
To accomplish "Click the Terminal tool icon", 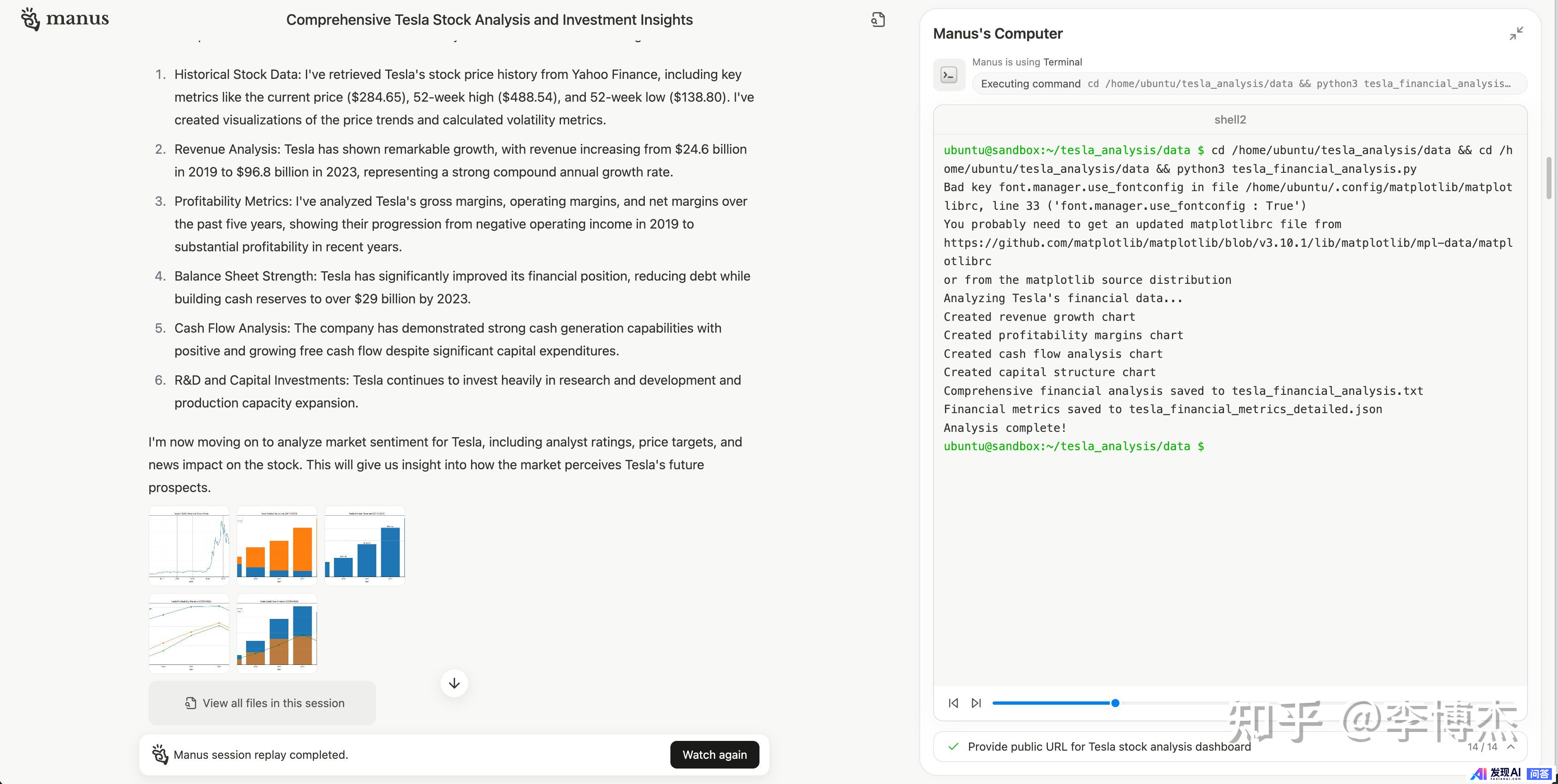I will click(948, 75).
